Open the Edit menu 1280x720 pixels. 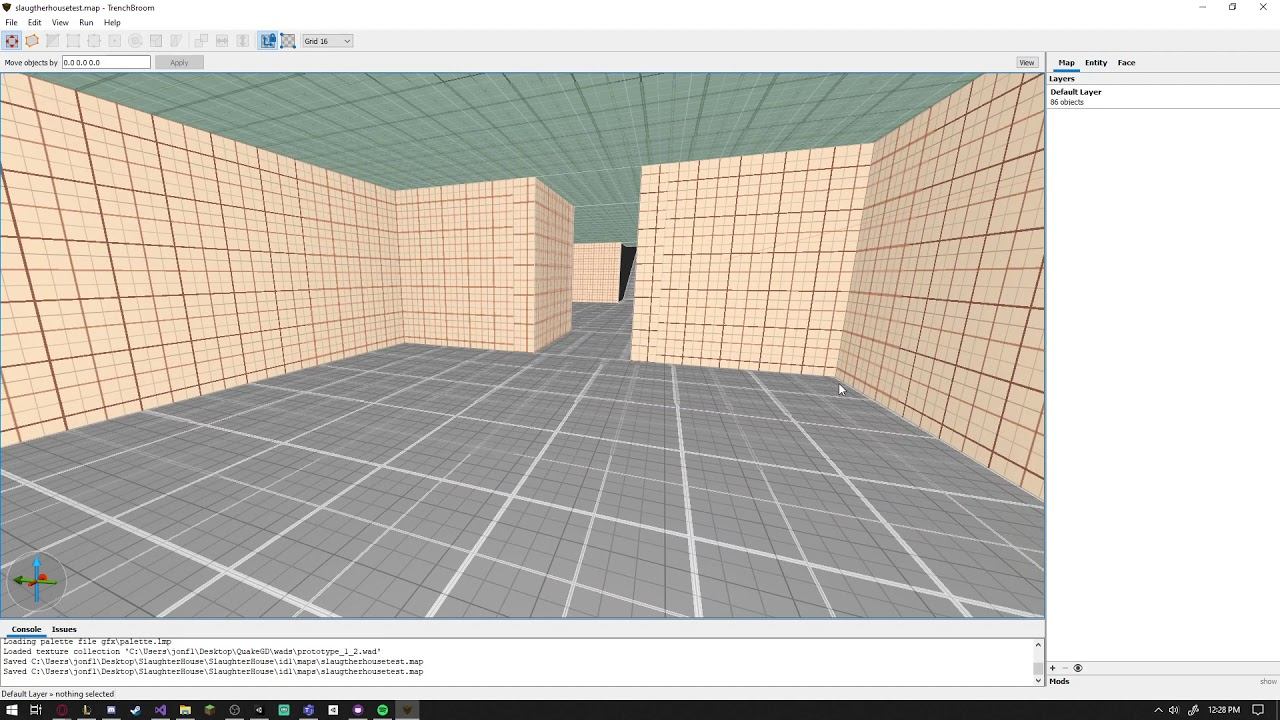[x=35, y=22]
